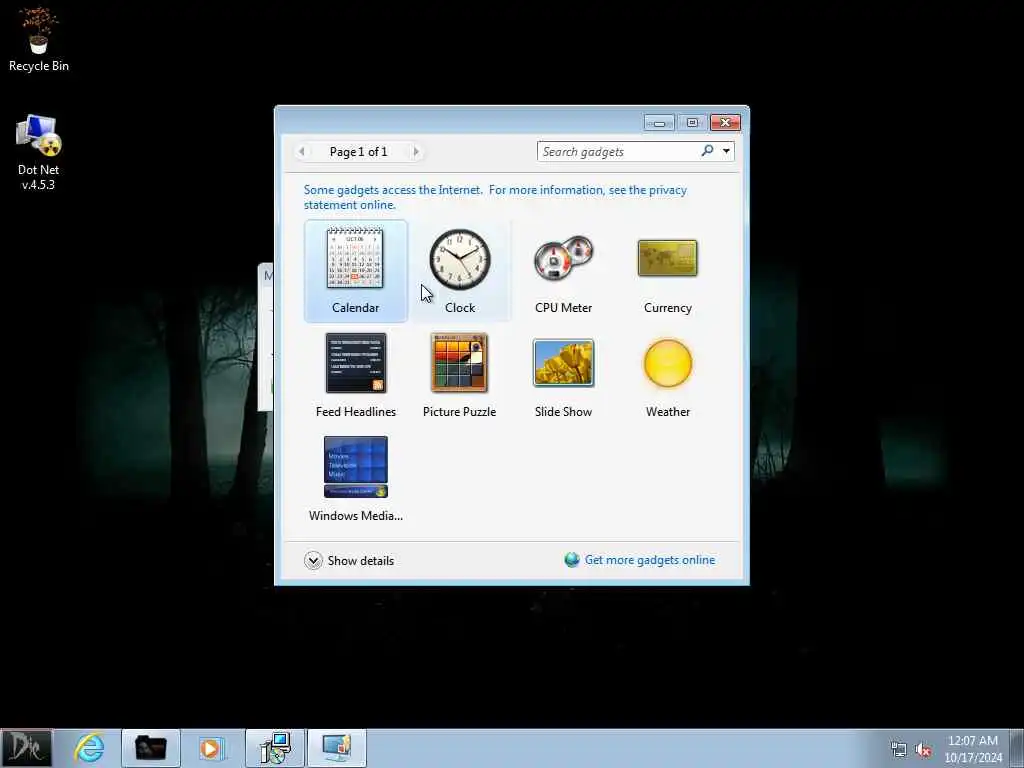This screenshot has width=1024, height=768.
Task: Click the Windows Media... label
Action: point(356,515)
